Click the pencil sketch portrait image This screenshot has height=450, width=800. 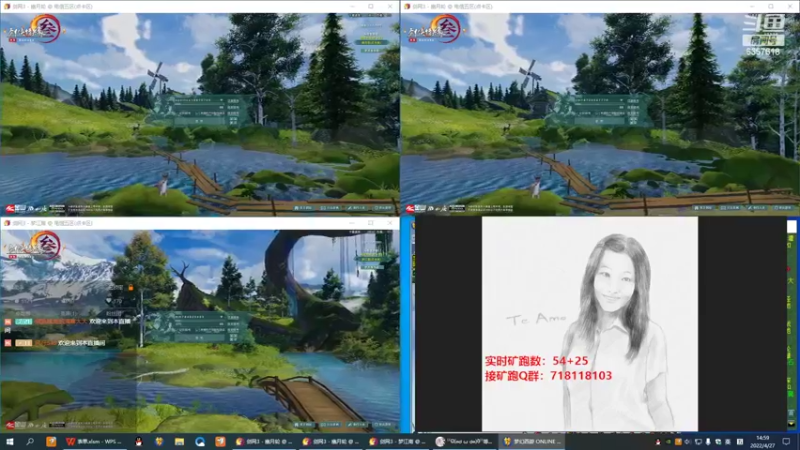point(590,324)
